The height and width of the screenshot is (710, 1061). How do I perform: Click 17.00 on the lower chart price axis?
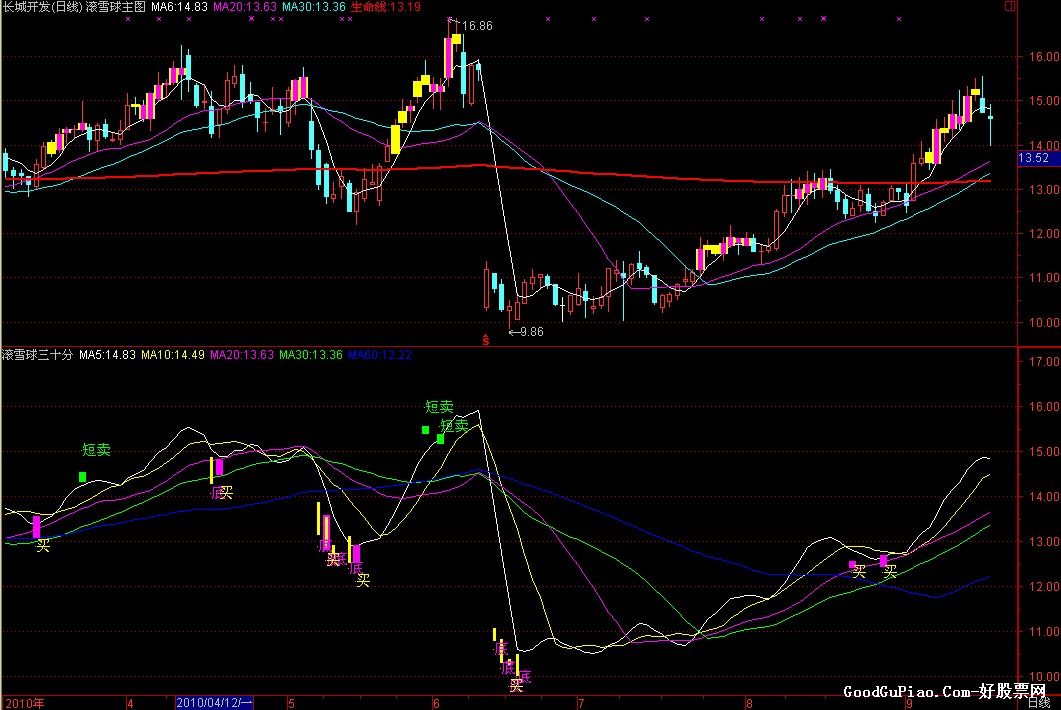point(1043,362)
